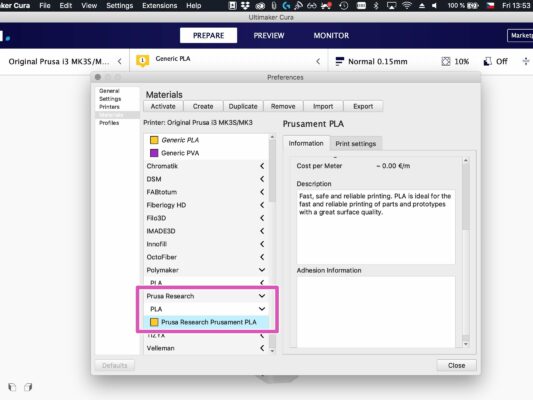Open the Wi-Fi status menu icon
The height and width of the screenshot is (400, 533).
407,5
